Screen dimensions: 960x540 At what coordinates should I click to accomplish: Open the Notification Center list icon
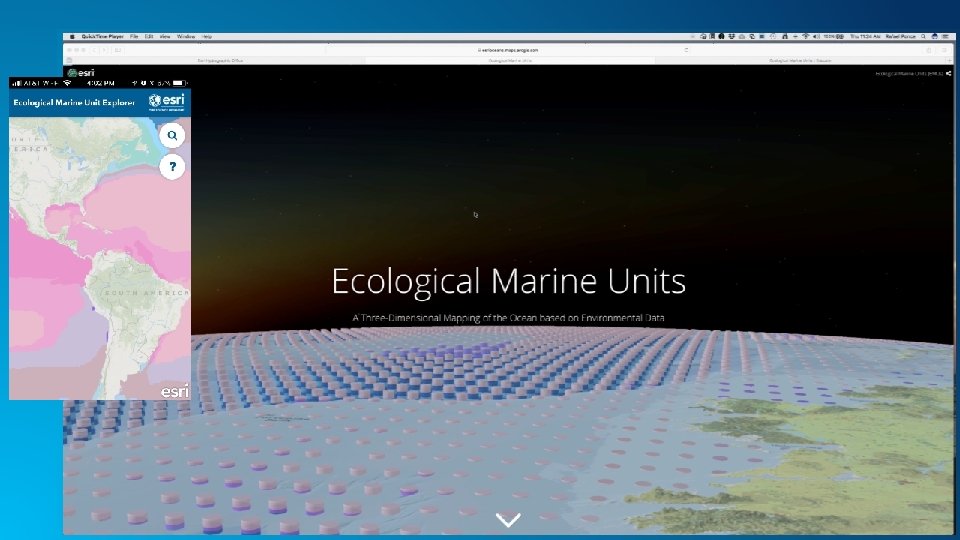(x=946, y=37)
